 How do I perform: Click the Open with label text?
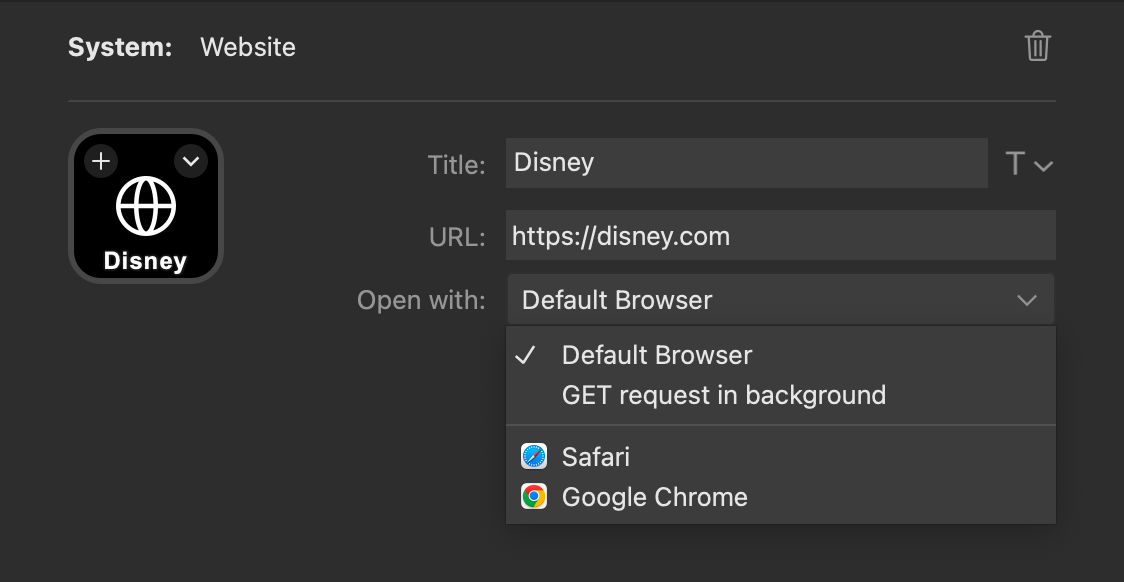pyautogui.click(x=422, y=300)
